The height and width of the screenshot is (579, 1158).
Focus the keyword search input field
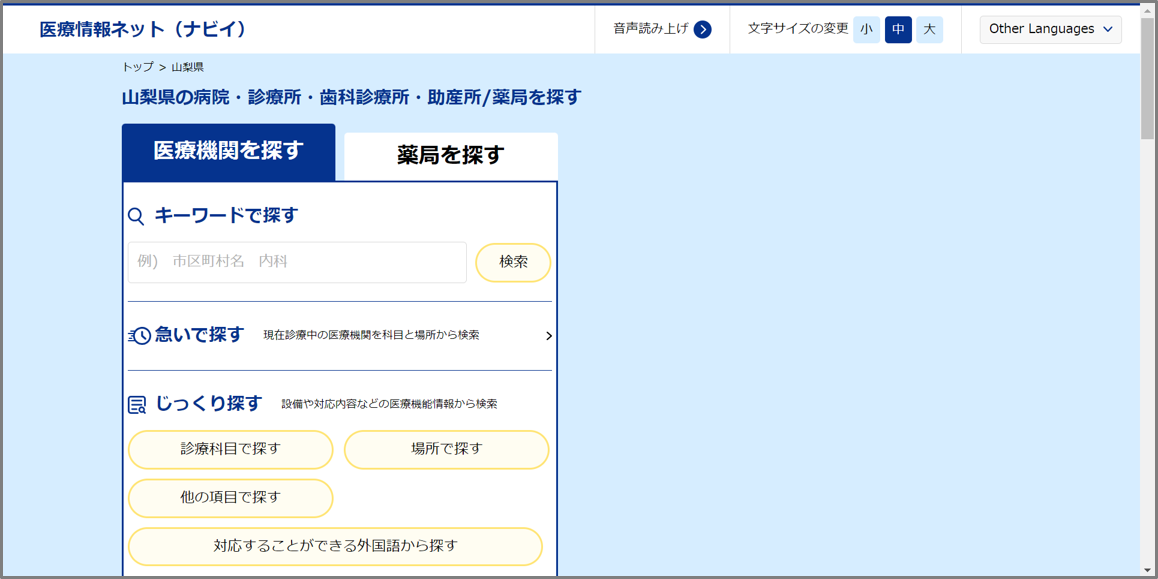[x=297, y=262]
